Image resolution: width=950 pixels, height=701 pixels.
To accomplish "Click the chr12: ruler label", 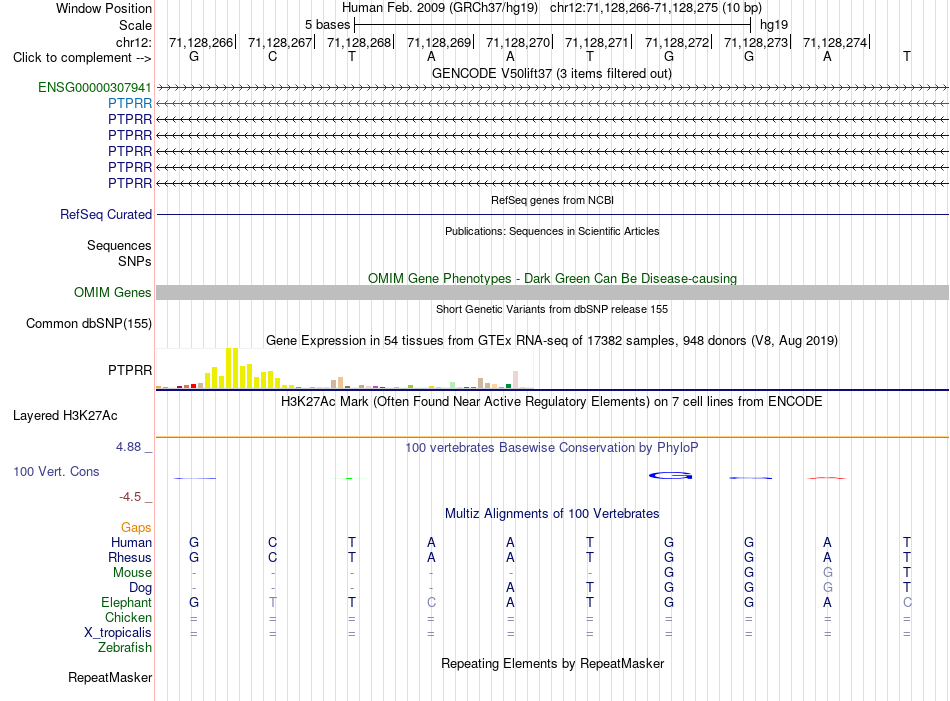I will point(134,42).
